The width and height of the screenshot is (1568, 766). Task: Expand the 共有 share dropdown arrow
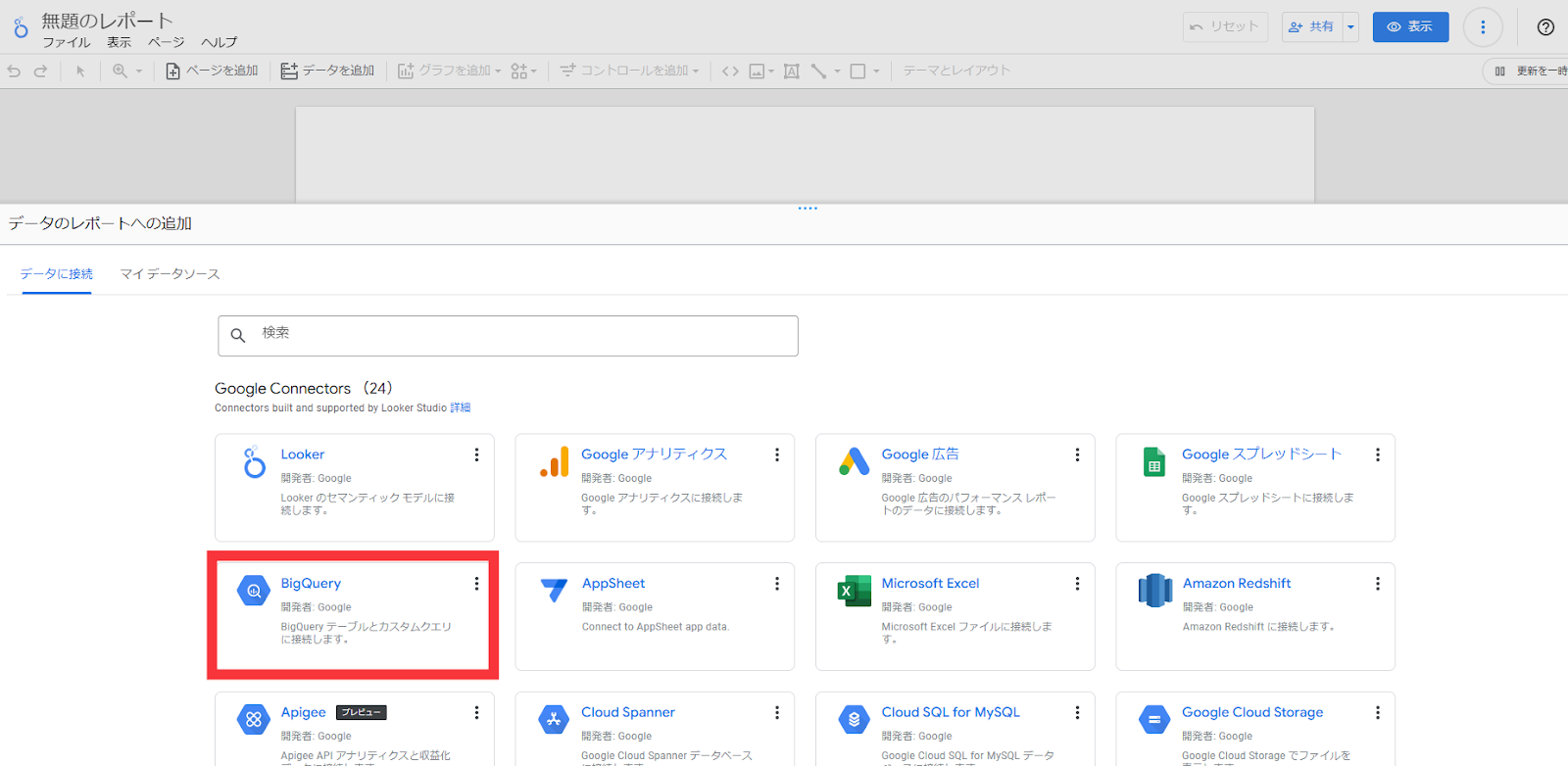1350,27
